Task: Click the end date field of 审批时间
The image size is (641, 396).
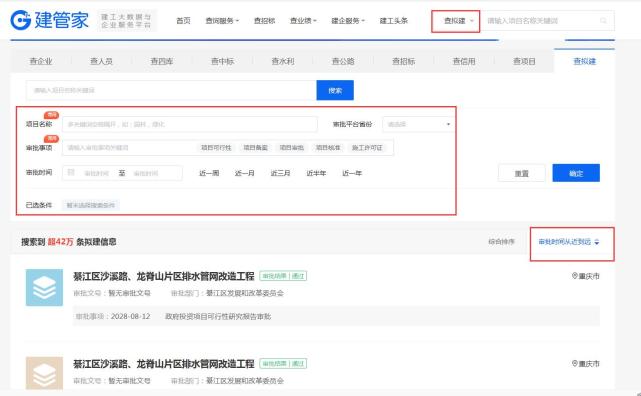Action: point(146,173)
